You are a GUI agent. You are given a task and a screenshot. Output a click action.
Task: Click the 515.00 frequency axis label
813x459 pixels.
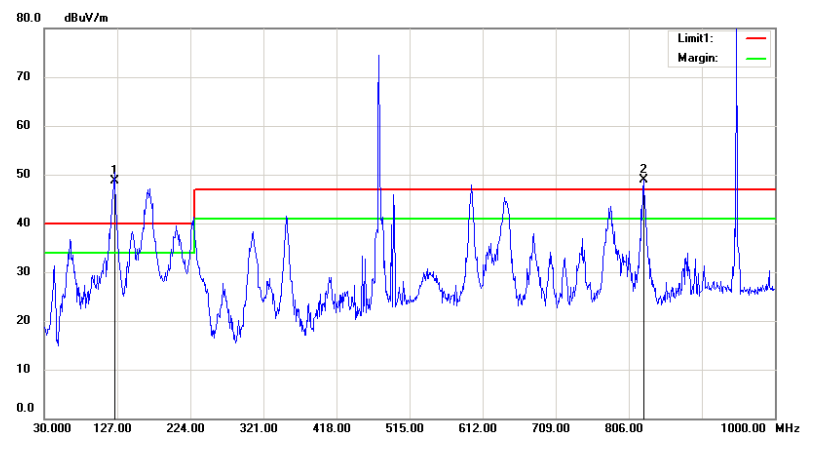click(405, 428)
